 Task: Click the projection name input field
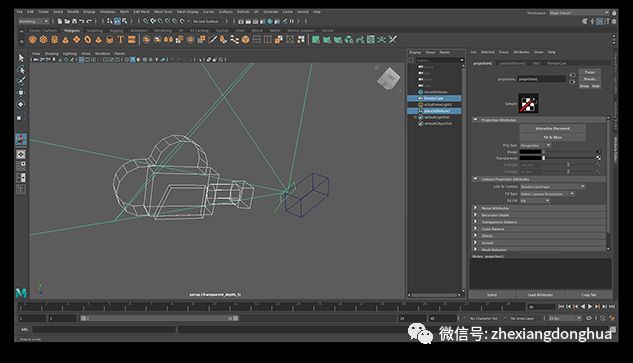(x=541, y=79)
